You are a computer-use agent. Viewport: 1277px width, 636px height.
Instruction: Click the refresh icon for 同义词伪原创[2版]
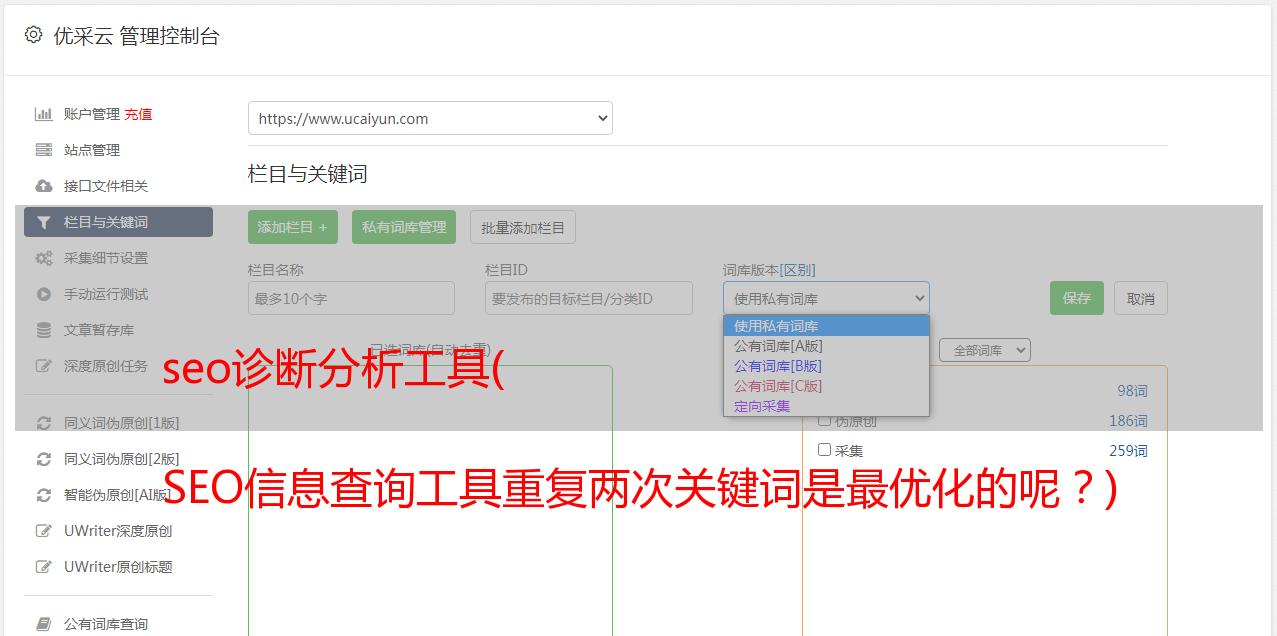click(x=43, y=459)
